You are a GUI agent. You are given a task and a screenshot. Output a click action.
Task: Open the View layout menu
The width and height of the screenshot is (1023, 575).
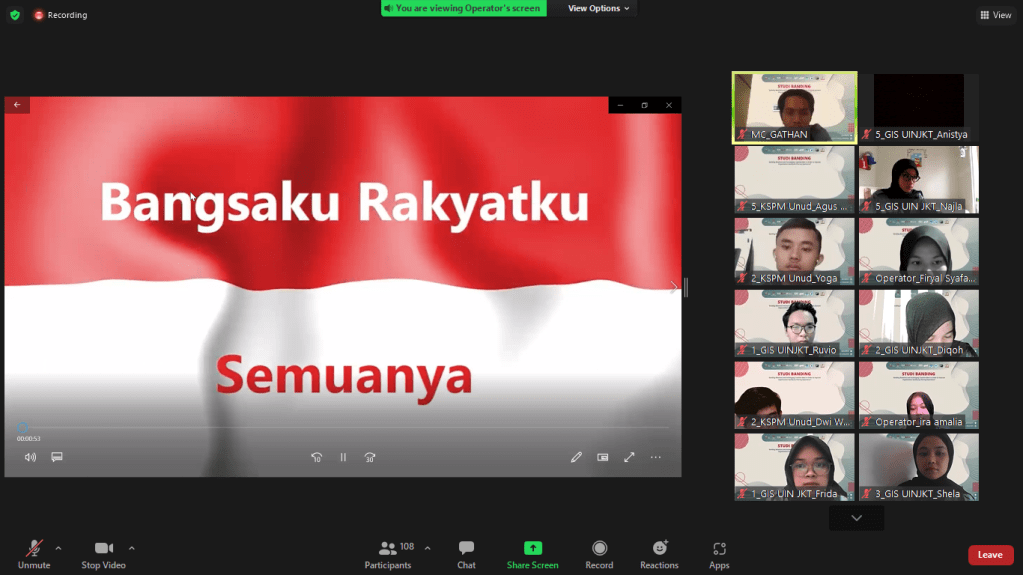point(995,15)
